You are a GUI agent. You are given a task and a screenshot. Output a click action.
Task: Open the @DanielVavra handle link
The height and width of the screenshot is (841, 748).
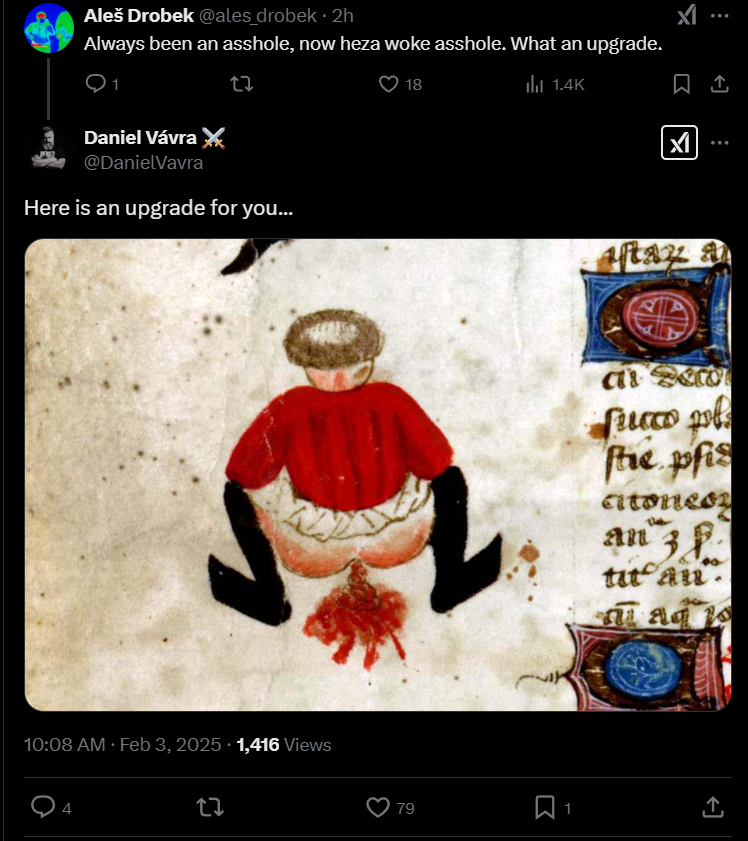pos(143,163)
